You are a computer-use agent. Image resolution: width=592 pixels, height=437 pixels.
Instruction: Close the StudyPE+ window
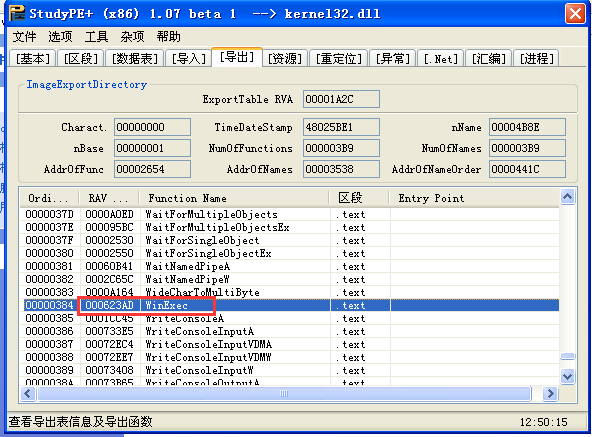[x=575, y=14]
